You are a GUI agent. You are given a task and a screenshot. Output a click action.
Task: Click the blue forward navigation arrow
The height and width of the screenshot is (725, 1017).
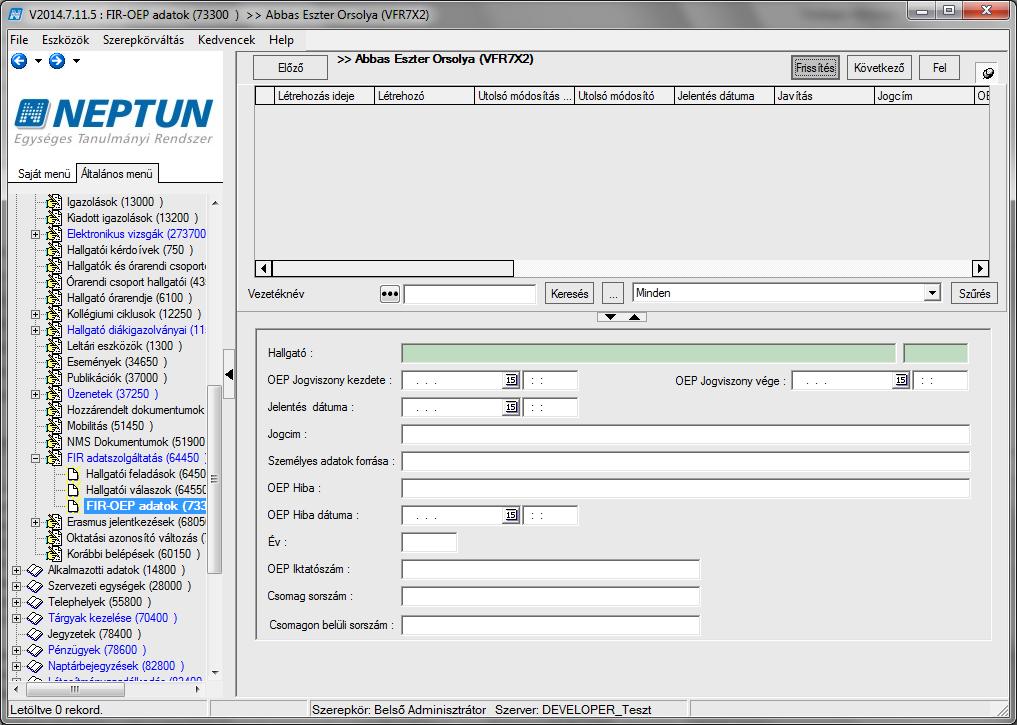pyautogui.click(x=57, y=61)
